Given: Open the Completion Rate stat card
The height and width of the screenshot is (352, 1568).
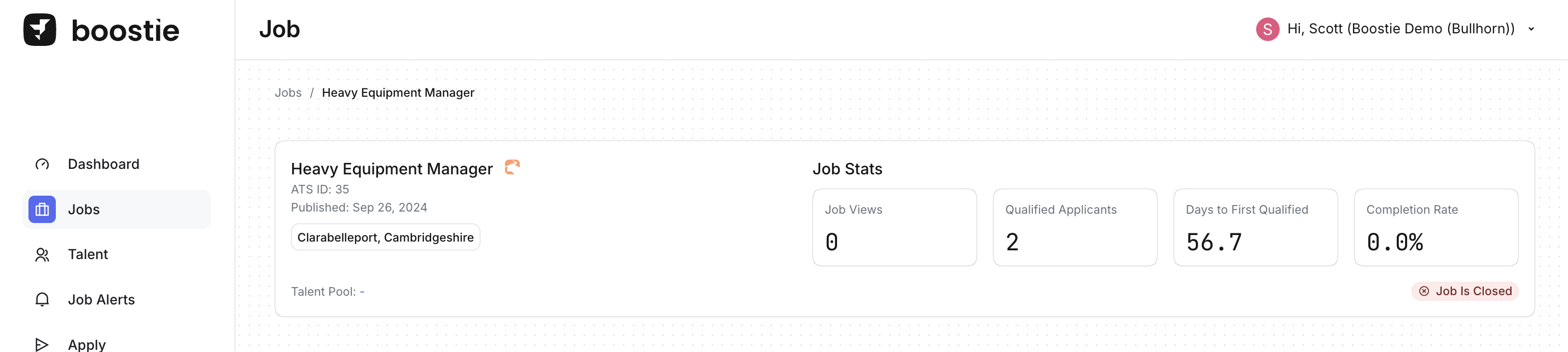Looking at the screenshot, I should 1435,227.
